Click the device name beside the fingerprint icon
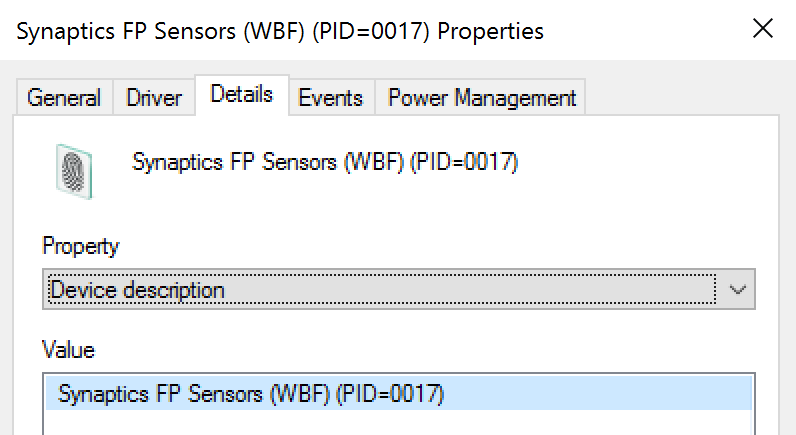Viewport: 796px width, 435px height. 325,162
